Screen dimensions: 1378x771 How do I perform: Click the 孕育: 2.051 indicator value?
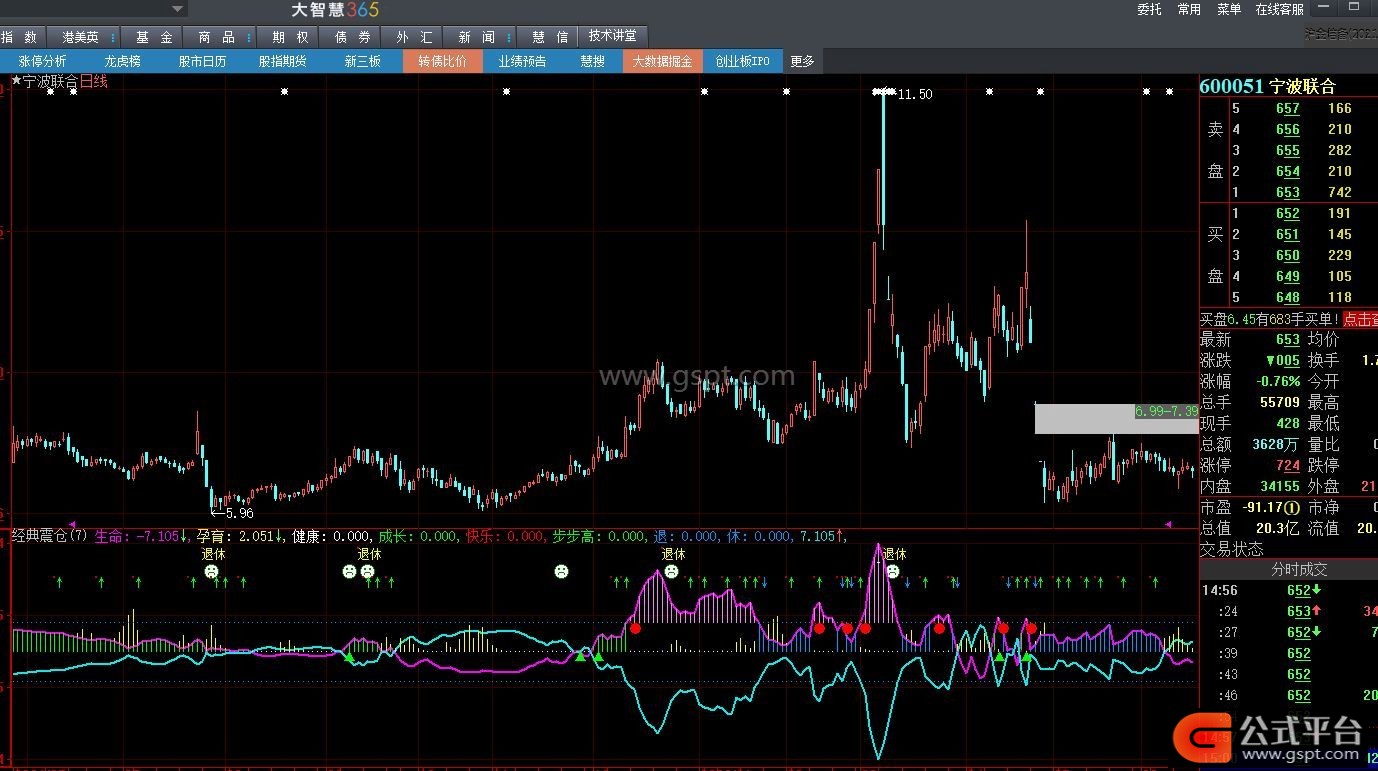240,537
